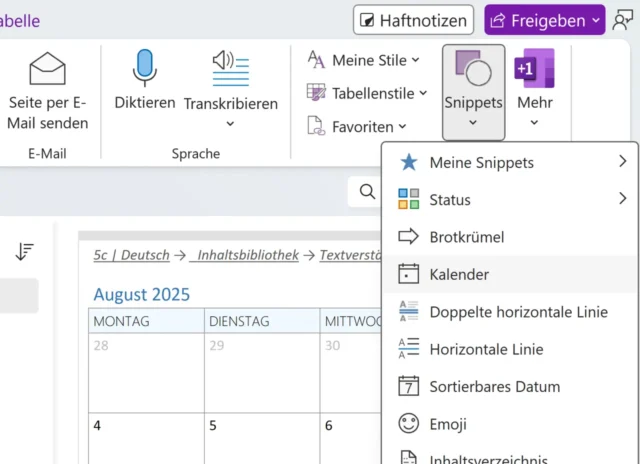Image resolution: width=640 pixels, height=464 pixels.
Task: Open the Transkribieren audio tool
Action: pos(230,68)
